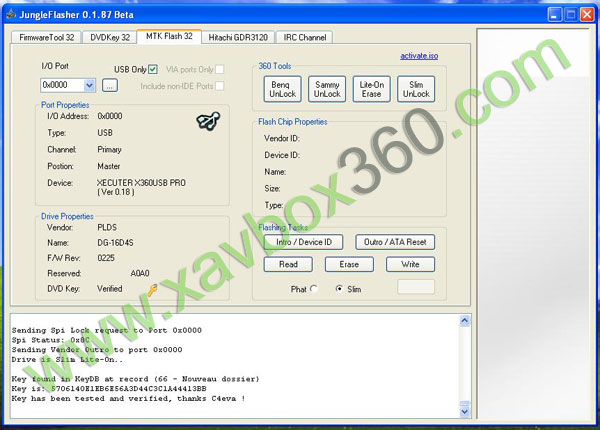The height and width of the screenshot is (430, 600).
Task: Select the MTK Flash 32 tab
Action: click(x=169, y=36)
